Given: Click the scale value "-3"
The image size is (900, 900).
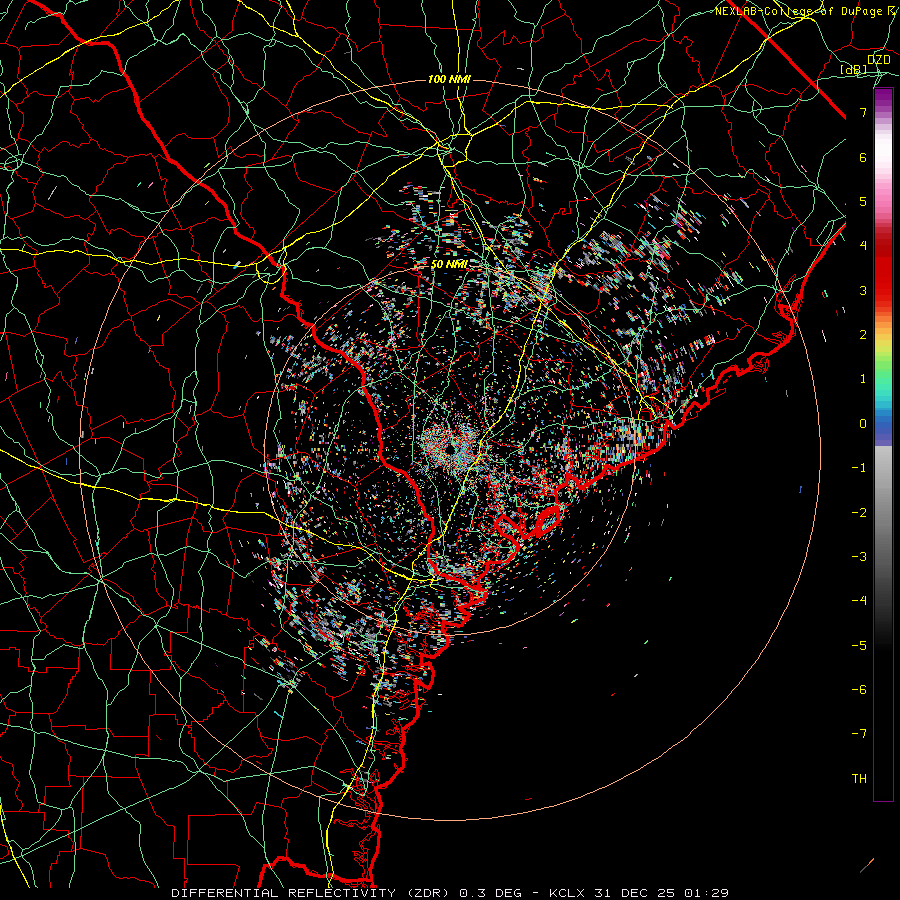Looking at the screenshot, I should point(859,557).
